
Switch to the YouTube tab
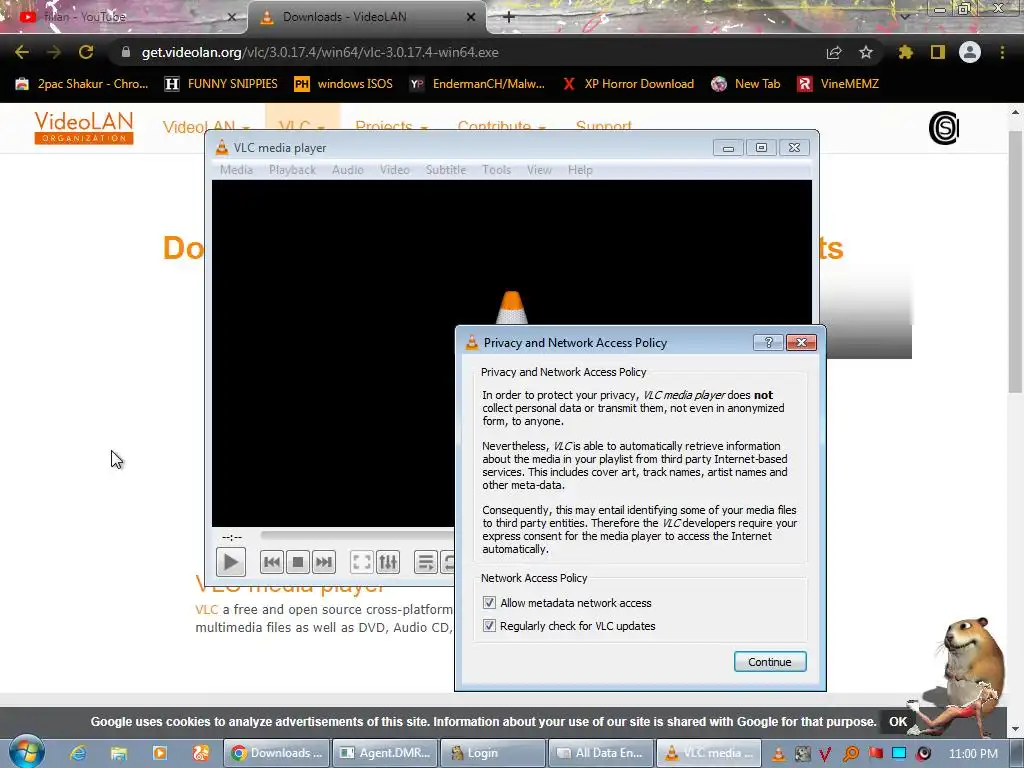123,17
